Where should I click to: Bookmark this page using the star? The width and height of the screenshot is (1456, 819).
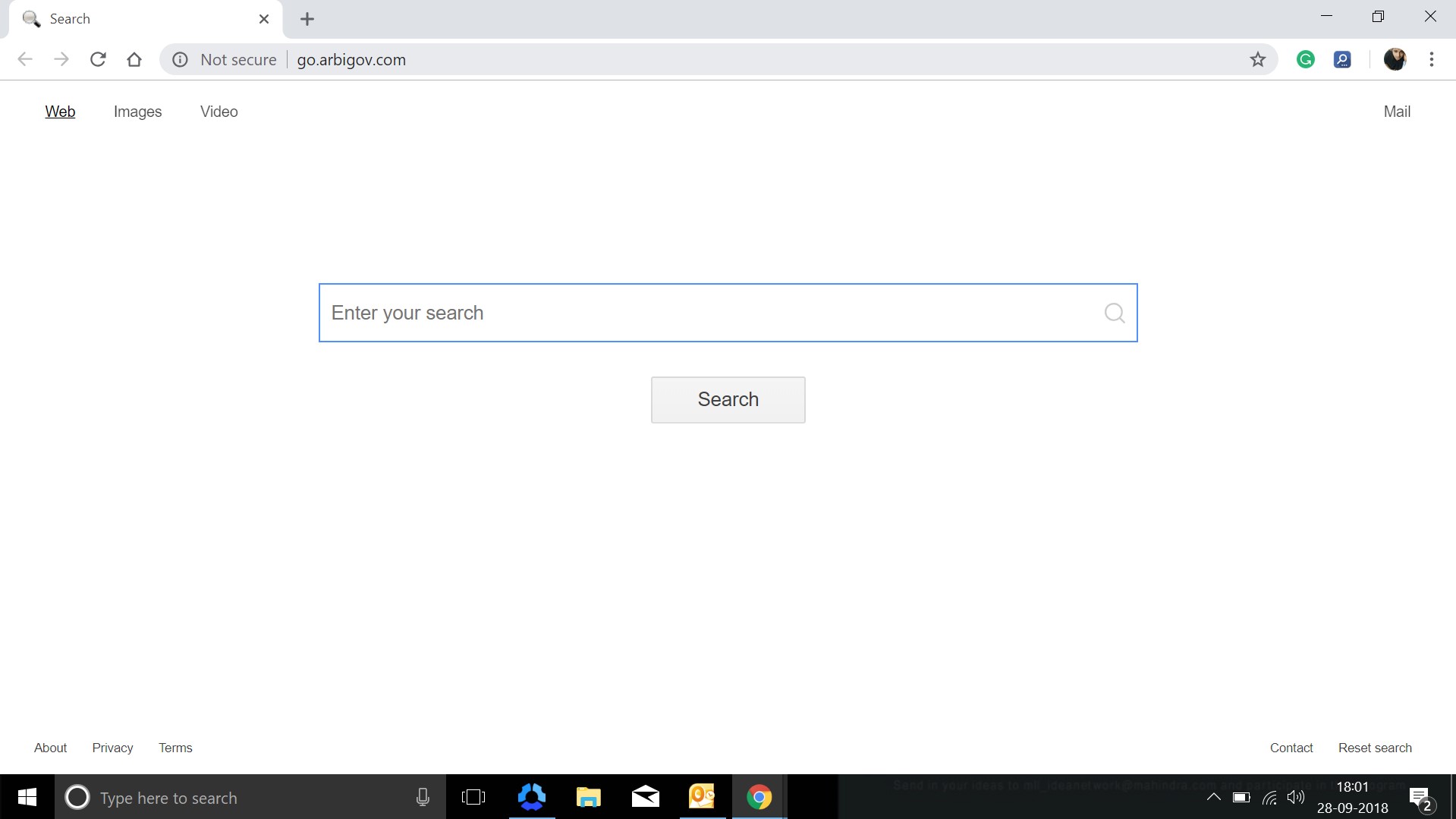point(1258,59)
